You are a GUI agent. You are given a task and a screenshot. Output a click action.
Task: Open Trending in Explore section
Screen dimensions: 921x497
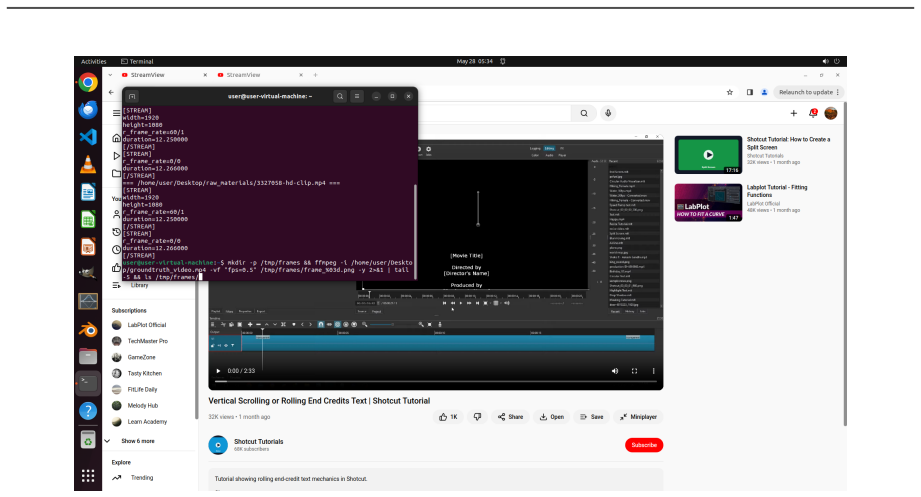[141, 478]
